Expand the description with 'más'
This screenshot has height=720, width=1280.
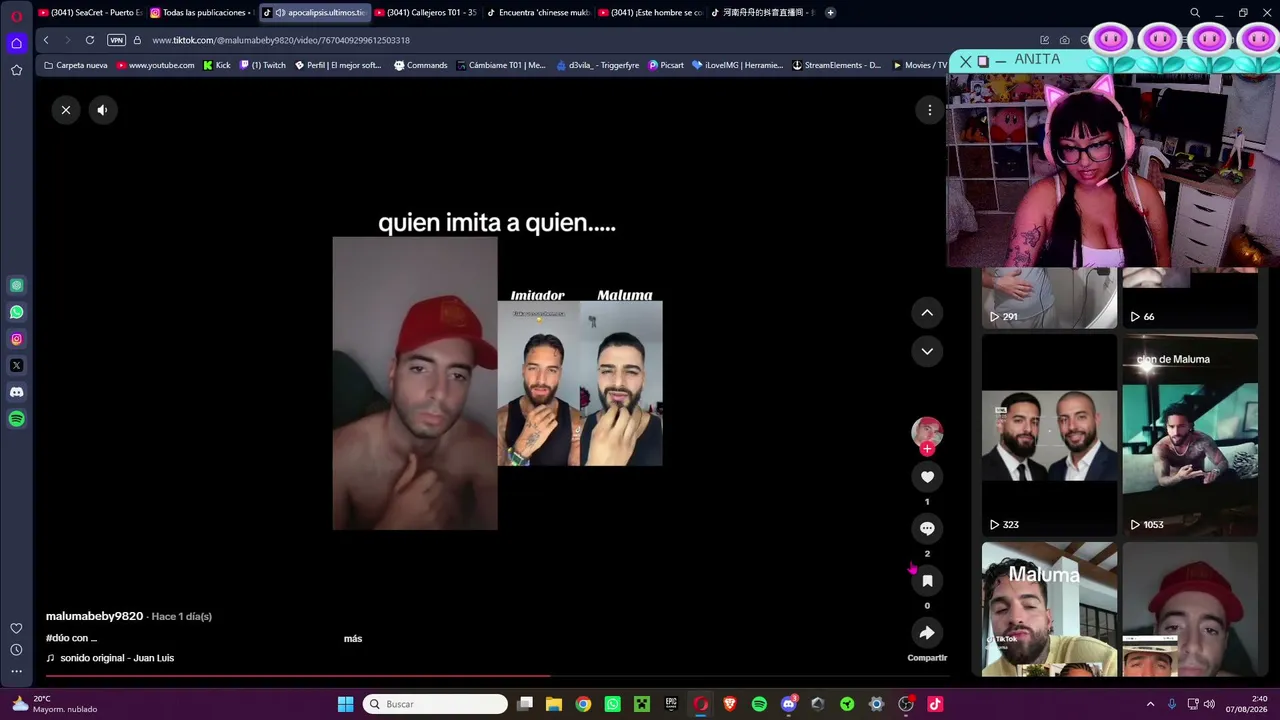[353, 638]
